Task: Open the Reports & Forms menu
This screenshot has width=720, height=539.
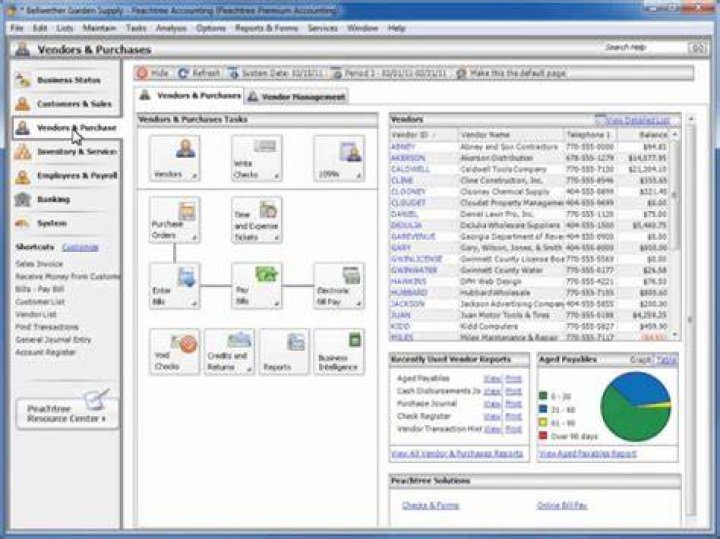Action: [x=266, y=28]
